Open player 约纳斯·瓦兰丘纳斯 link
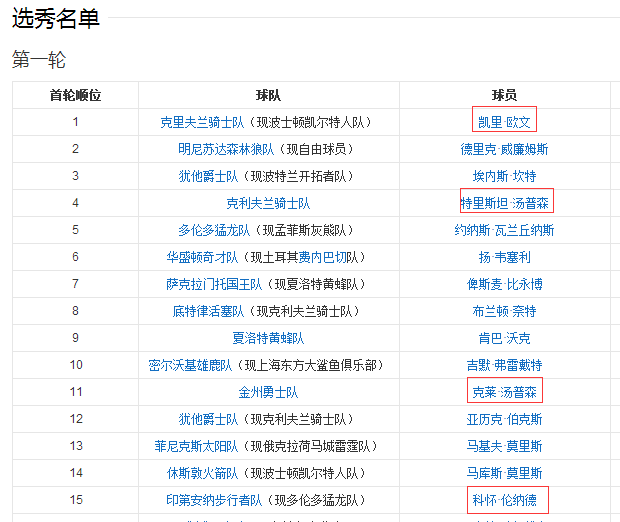This screenshot has height=522, width=620. [x=504, y=230]
